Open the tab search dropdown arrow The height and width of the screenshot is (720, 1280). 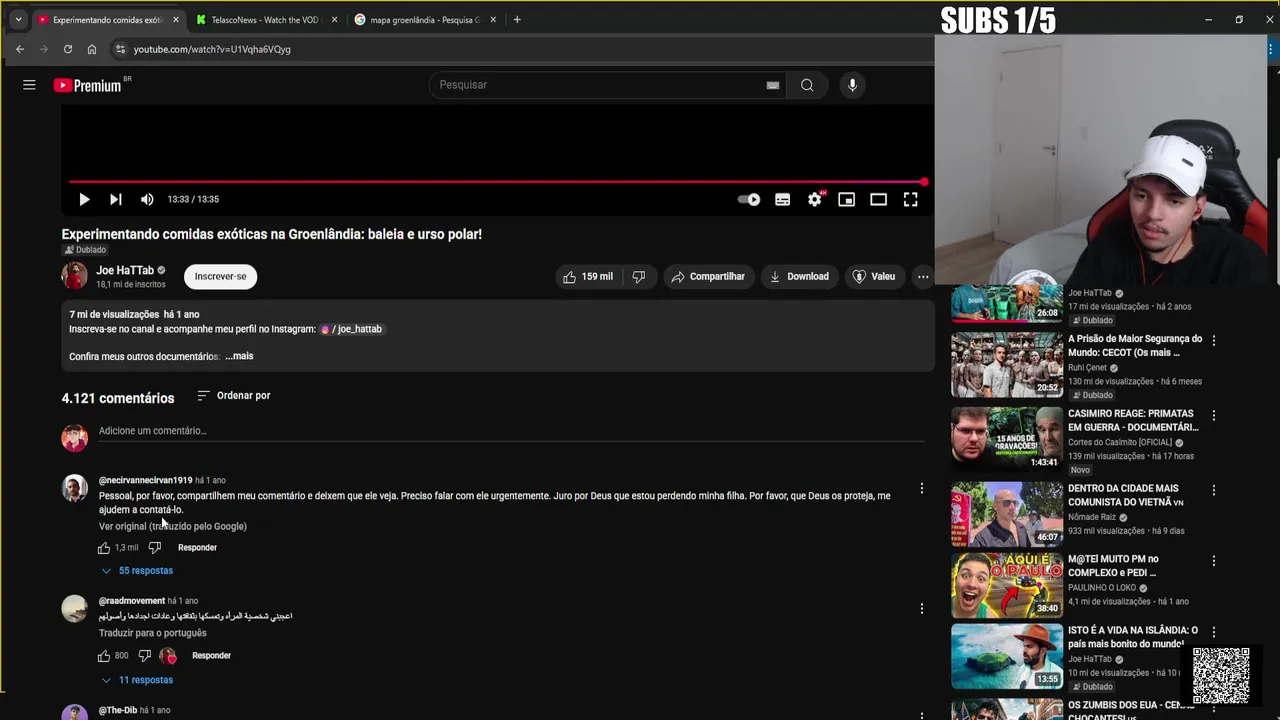[18, 20]
